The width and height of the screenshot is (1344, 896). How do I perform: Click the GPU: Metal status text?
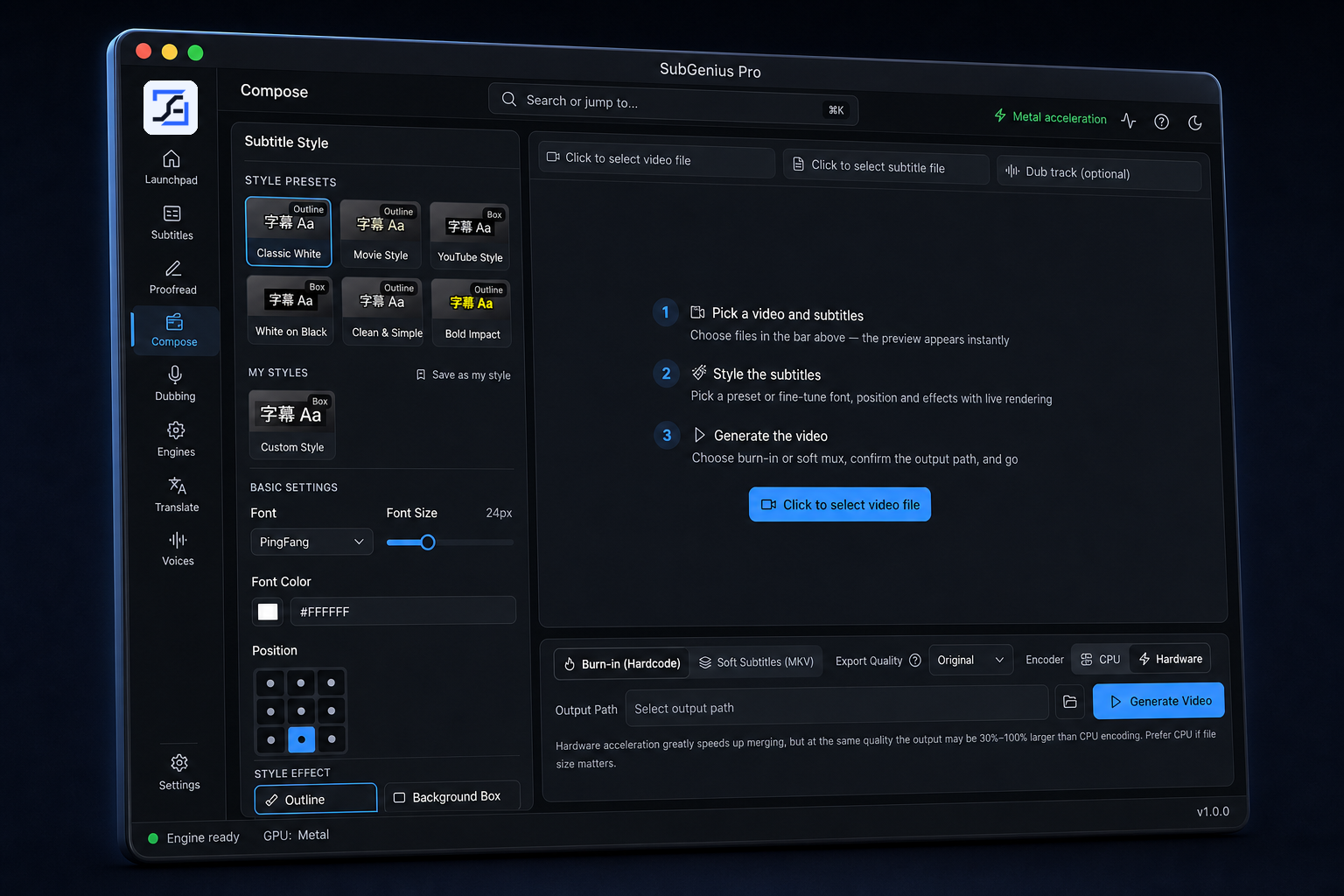(x=297, y=835)
